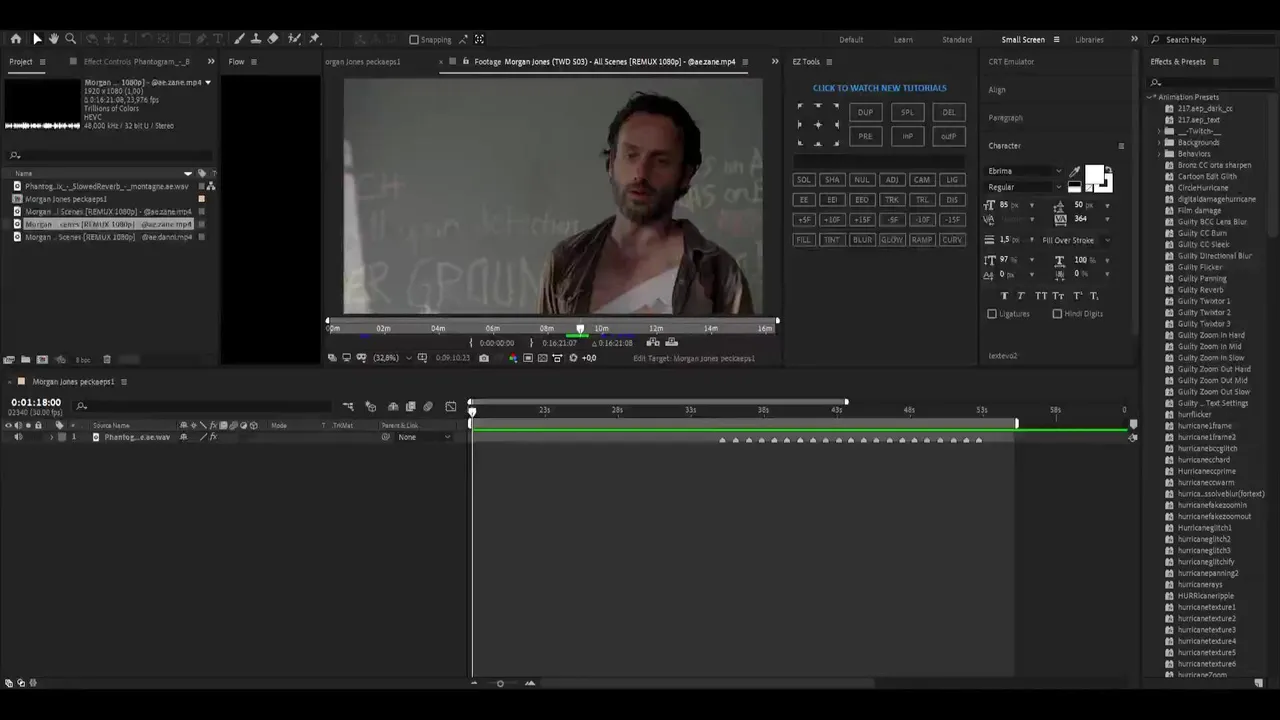Image resolution: width=1280 pixels, height=720 pixels.
Task: Click ripple insert edit icon in footage panel
Action: click(x=653, y=343)
